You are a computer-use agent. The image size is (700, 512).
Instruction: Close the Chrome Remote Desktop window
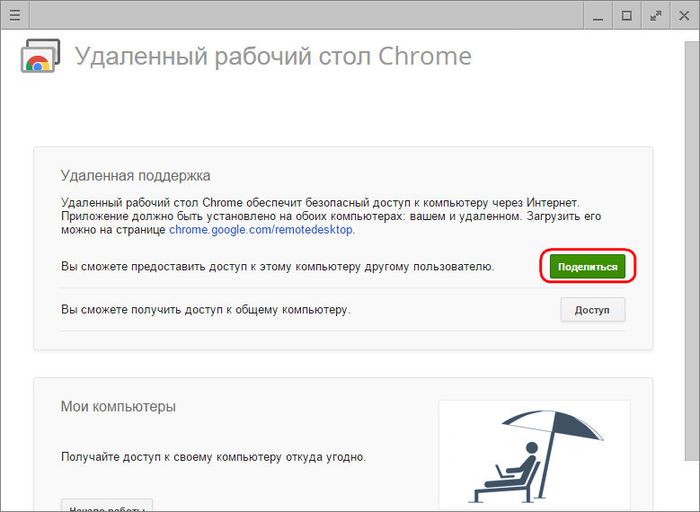click(x=684, y=16)
